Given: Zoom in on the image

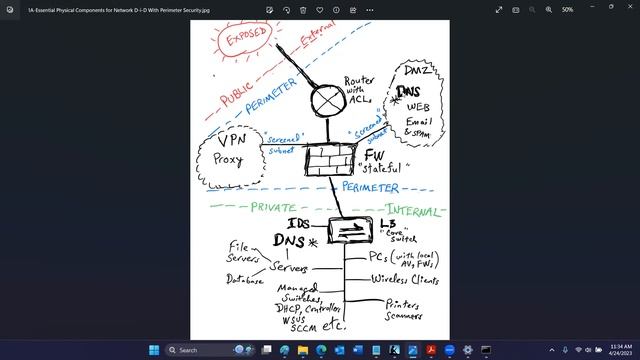Looking at the screenshot, I should [549, 10].
